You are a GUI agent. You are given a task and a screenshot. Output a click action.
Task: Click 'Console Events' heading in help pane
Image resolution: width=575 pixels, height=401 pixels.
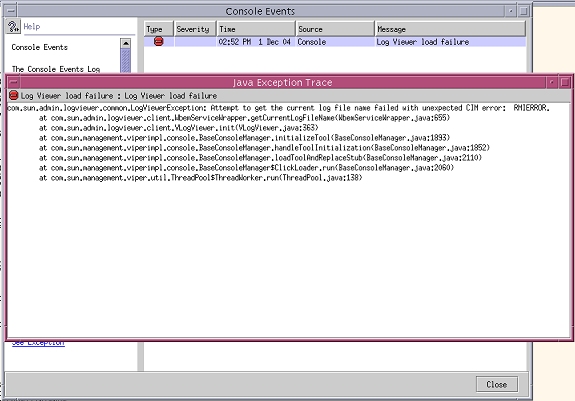[x=40, y=47]
